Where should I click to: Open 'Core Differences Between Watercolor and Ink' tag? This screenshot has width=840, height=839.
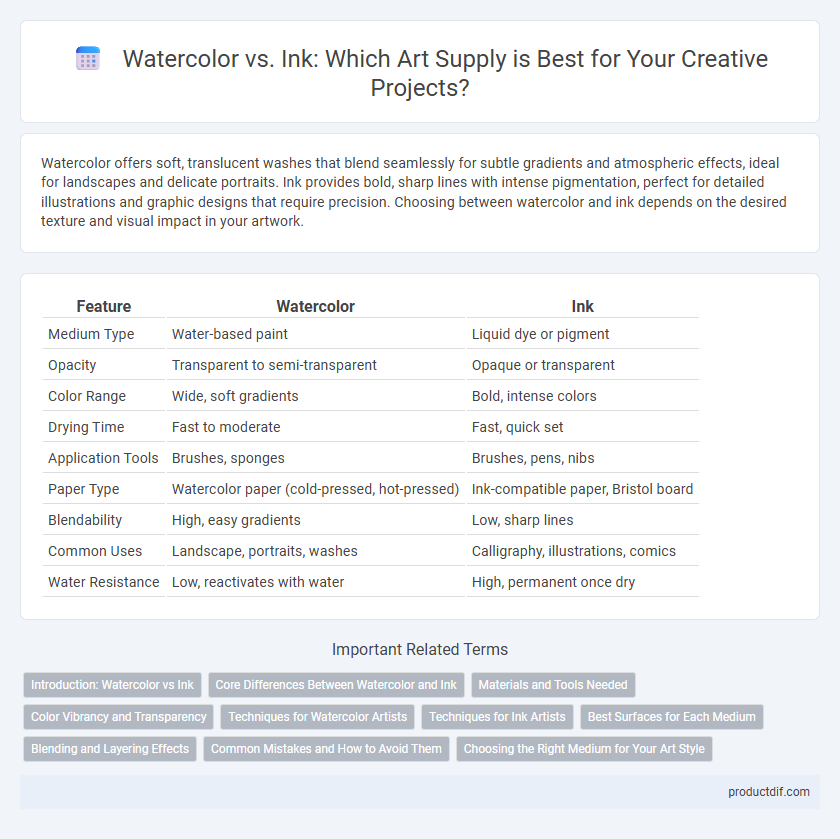coord(336,685)
